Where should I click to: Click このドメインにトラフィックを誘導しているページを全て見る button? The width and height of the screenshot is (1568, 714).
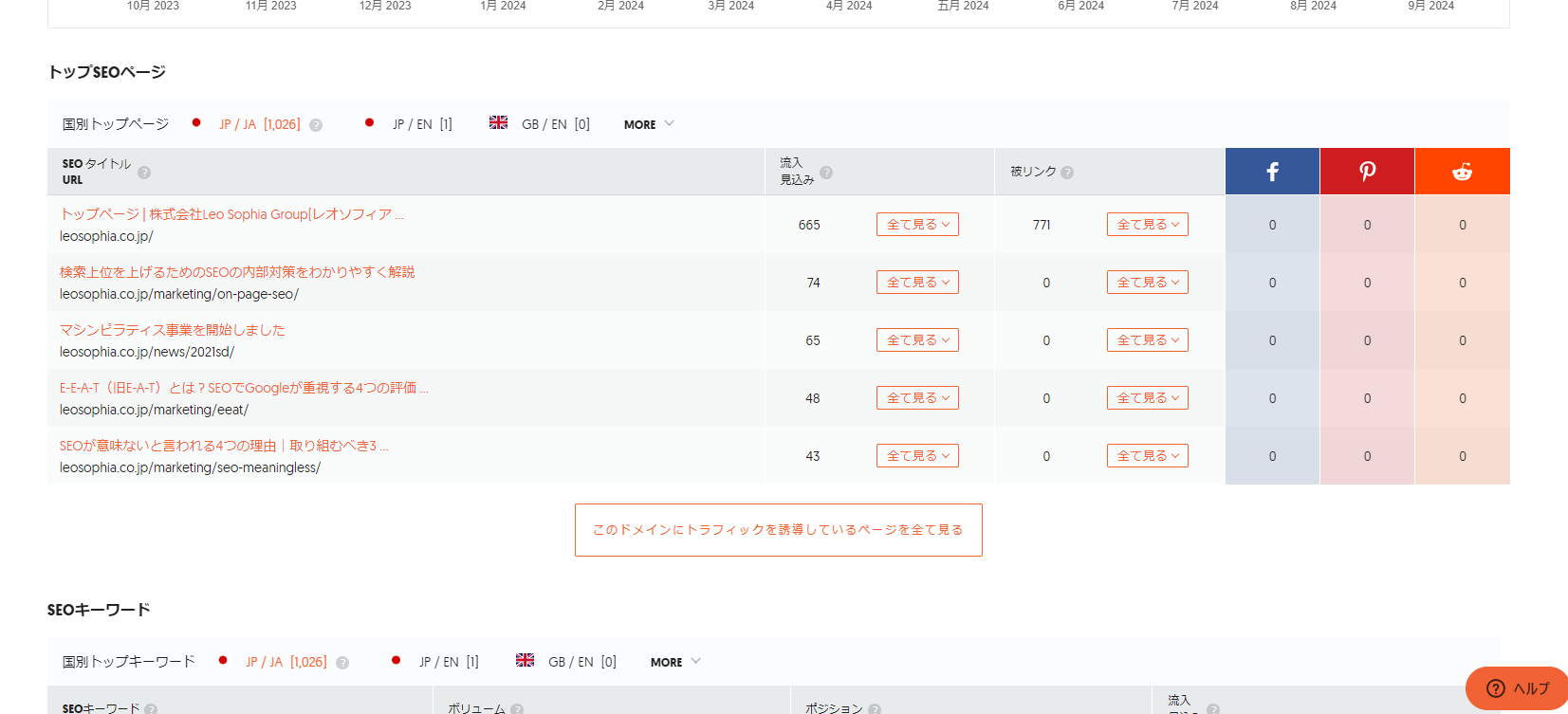coord(779,530)
